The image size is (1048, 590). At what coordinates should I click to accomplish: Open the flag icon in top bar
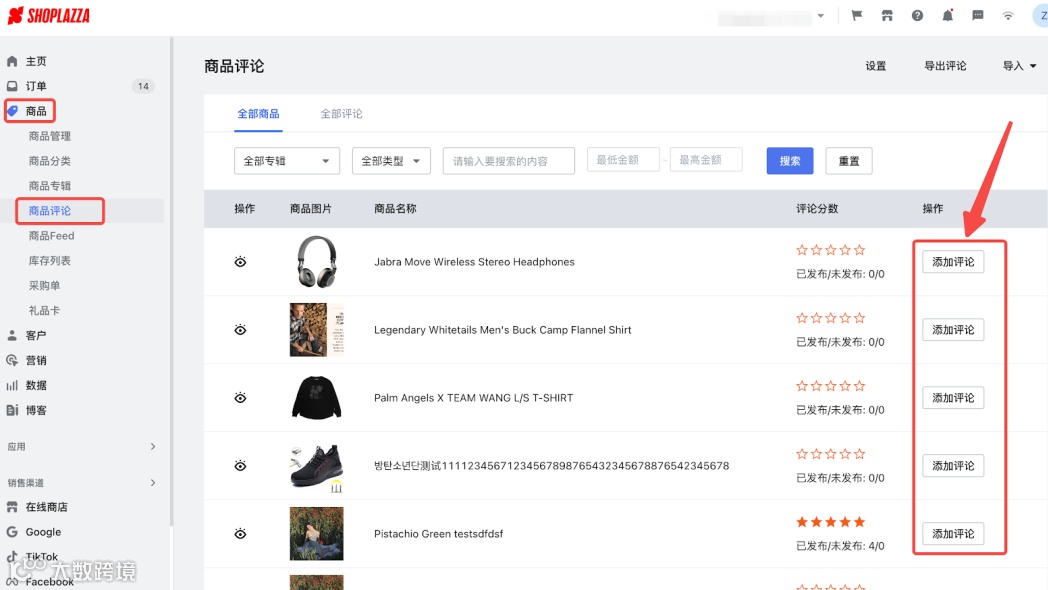[x=856, y=15]
